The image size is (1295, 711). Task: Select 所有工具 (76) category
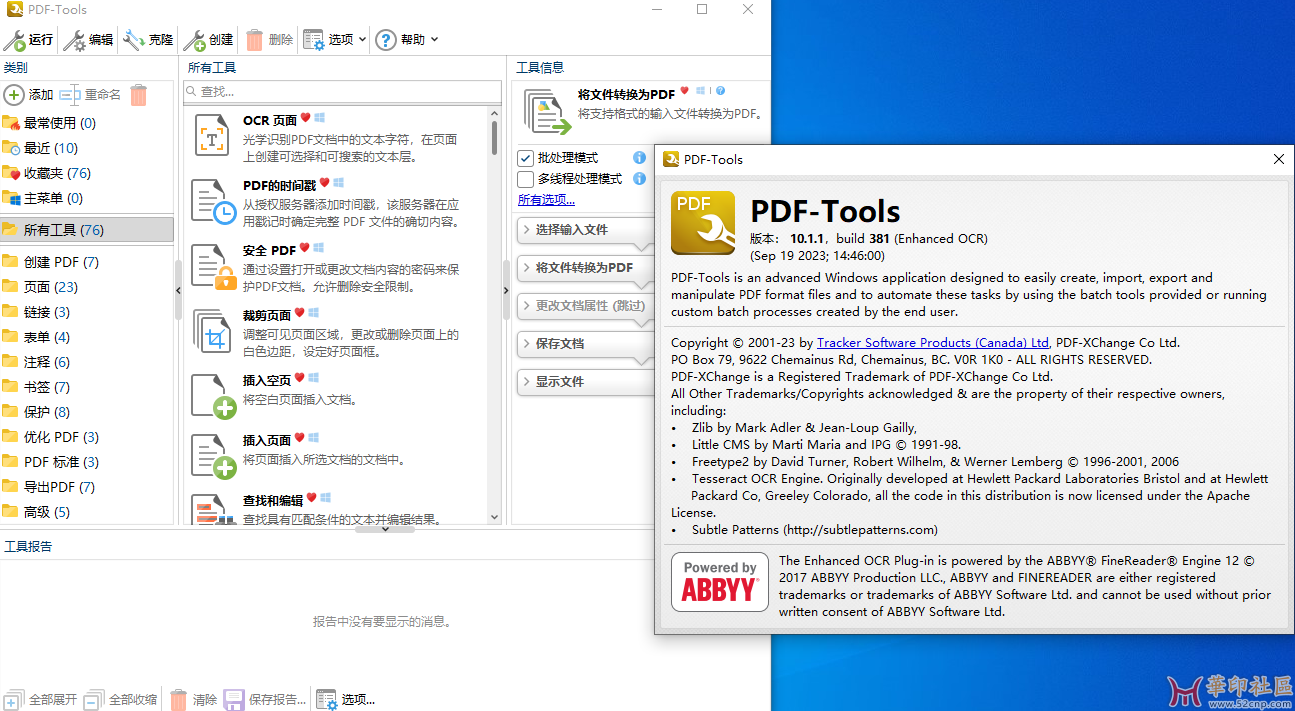(x=87, y=230)
